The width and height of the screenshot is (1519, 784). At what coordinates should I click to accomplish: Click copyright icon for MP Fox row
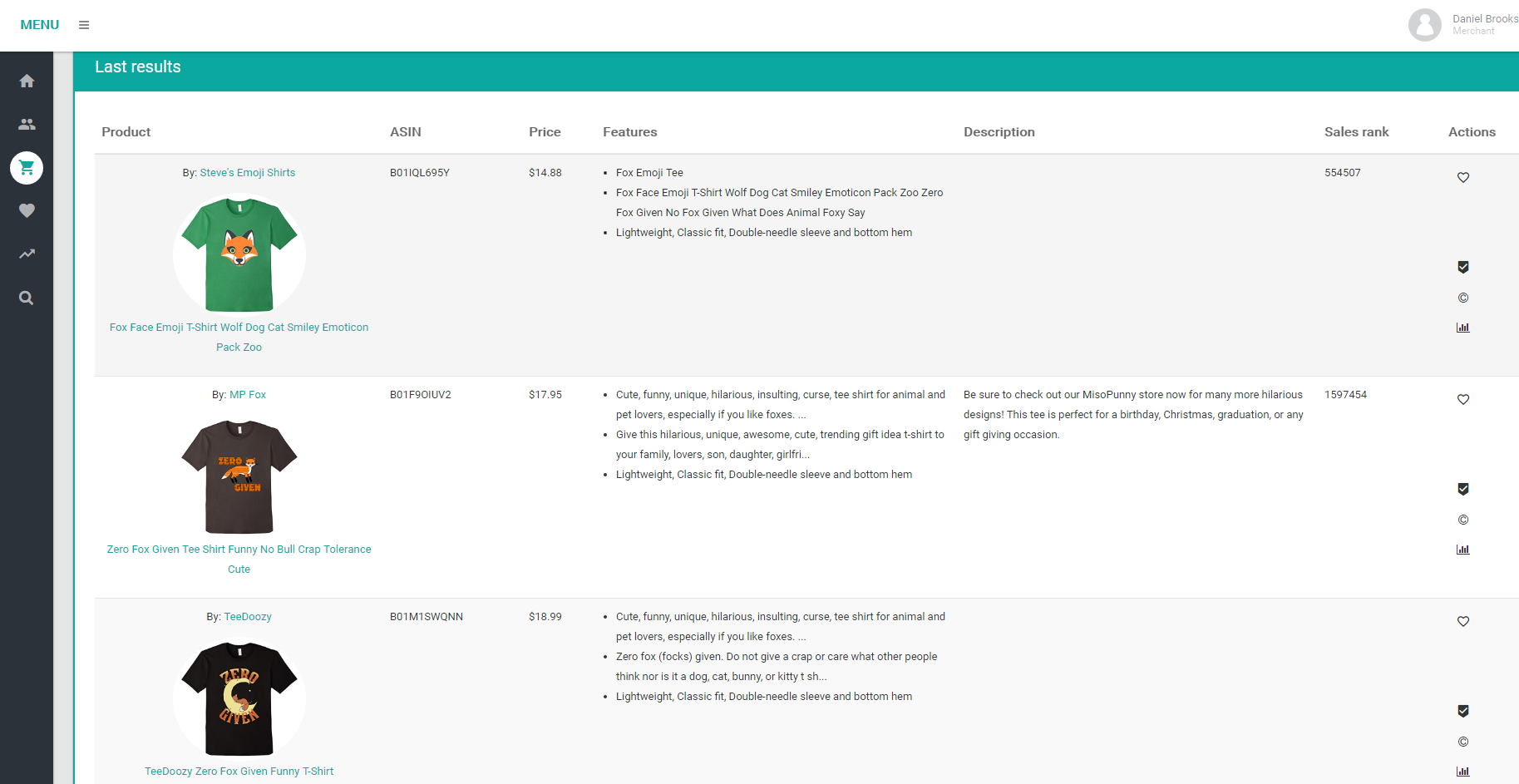tap(1463, 520)
